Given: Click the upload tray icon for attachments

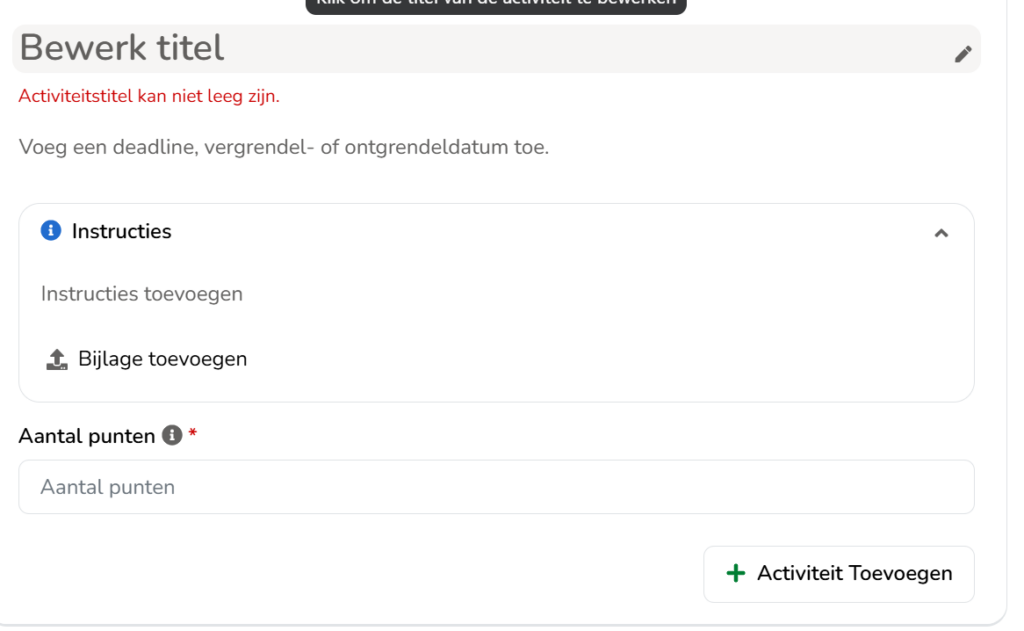Looking at the screenshot, I should [57, 359].
